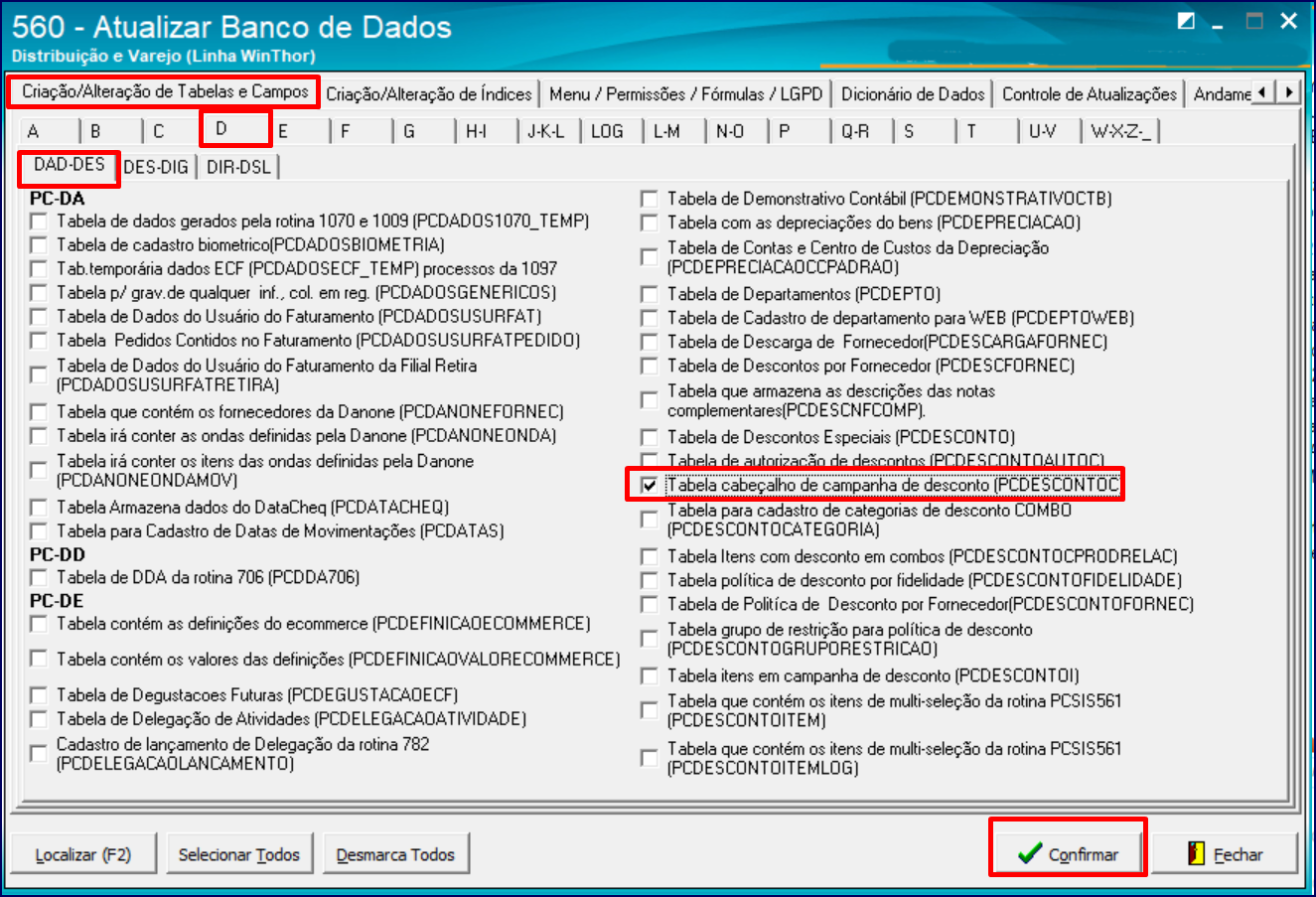Check the PCDATAS movement dates checkbox
Viewport: 1316px width, 897px height.
point(39,531)
